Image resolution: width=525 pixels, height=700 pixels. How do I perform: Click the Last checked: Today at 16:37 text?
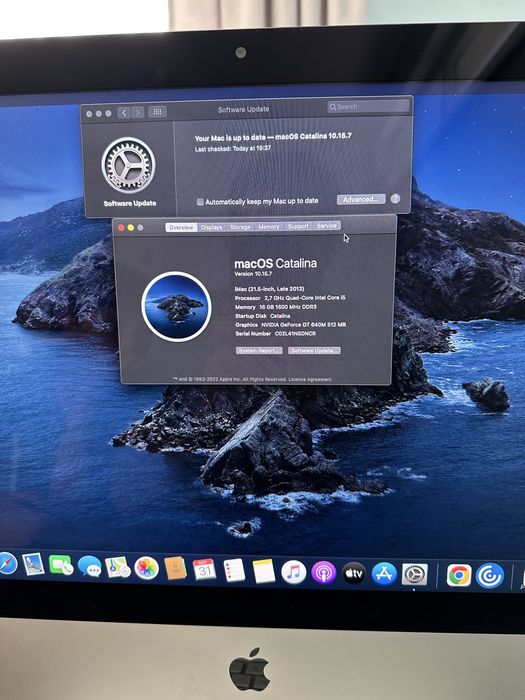(x=233, y=148)
